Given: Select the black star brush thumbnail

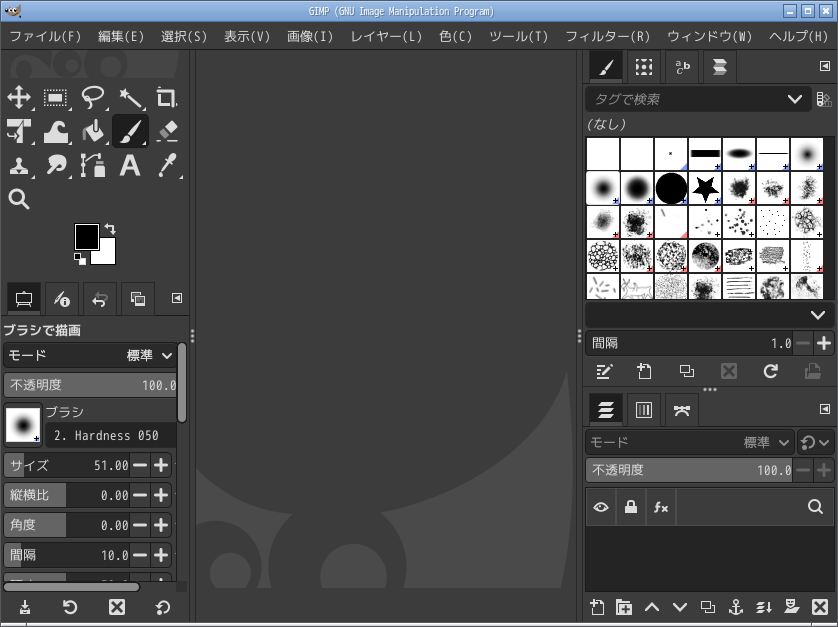Looking at the screenshot, I should 705,188.
